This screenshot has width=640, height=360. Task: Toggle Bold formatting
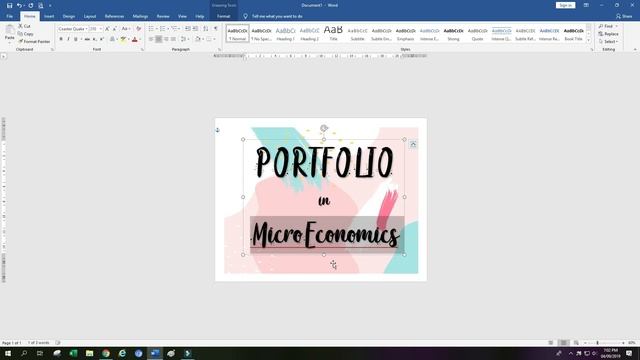pyautogui.click(x=61, y=39)
